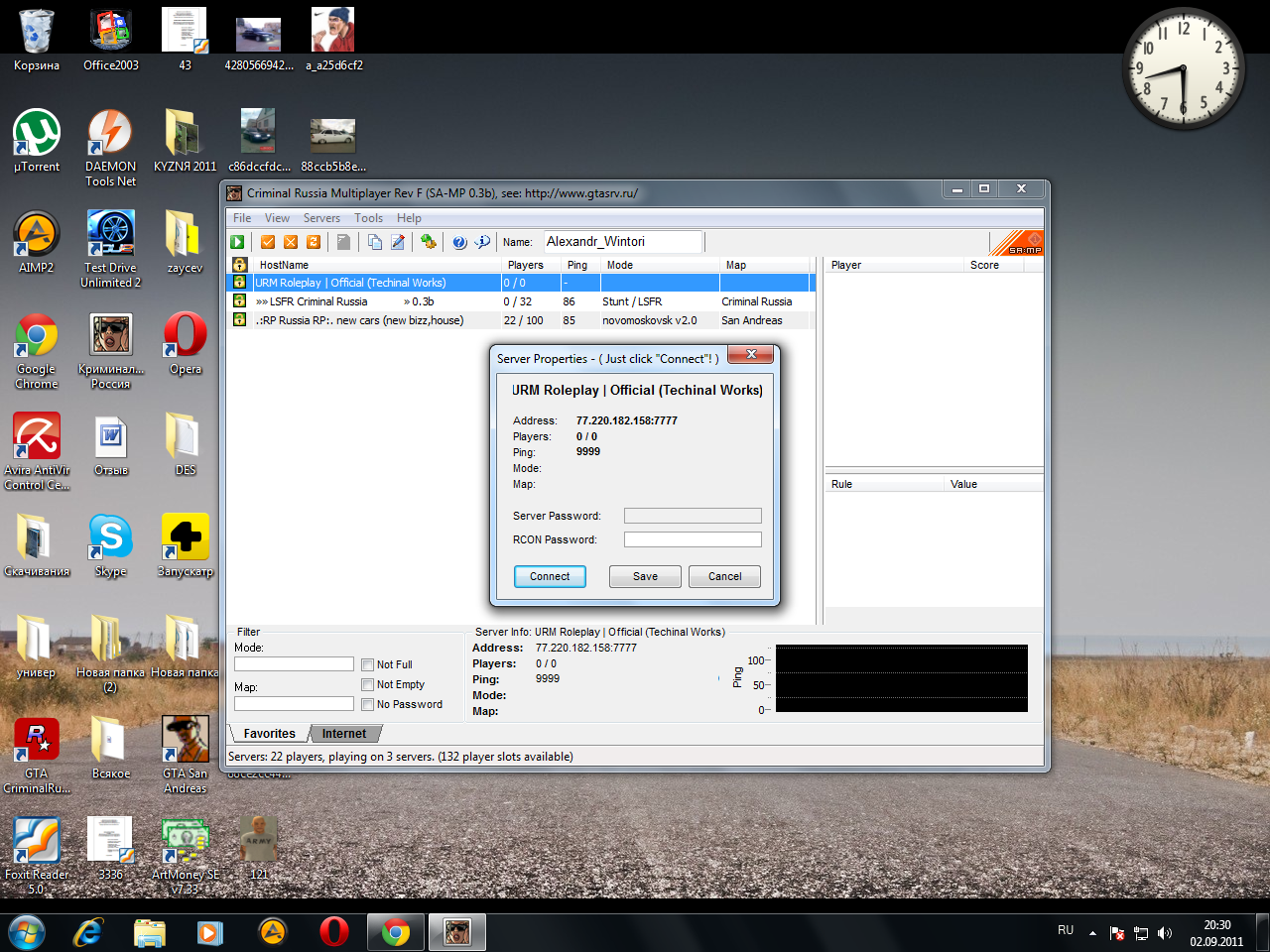Open Settings using the green gear icon
This screenshot has height=952, width=1270.
429,242
